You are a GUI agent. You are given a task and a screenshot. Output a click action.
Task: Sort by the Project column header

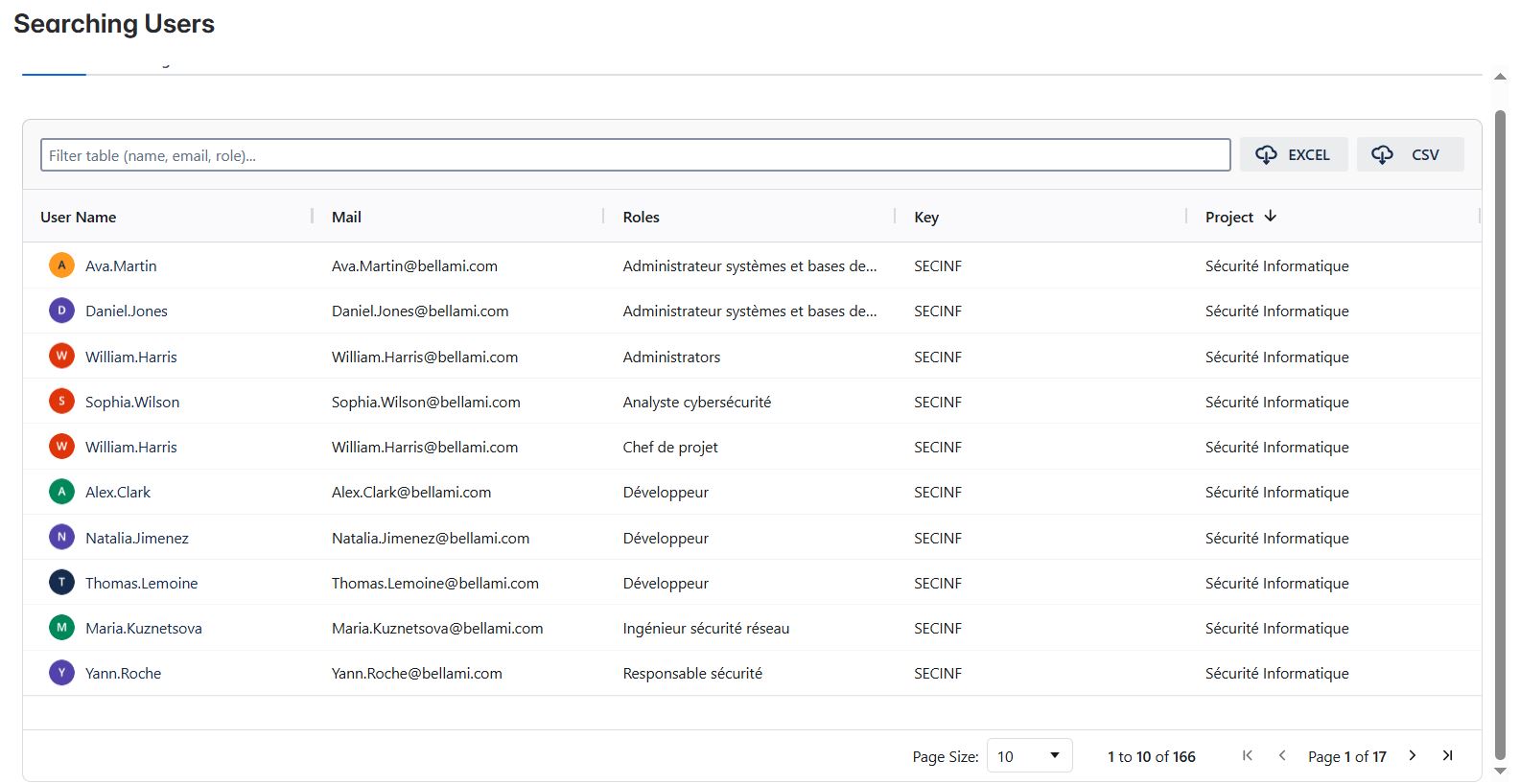point(1229,218)
